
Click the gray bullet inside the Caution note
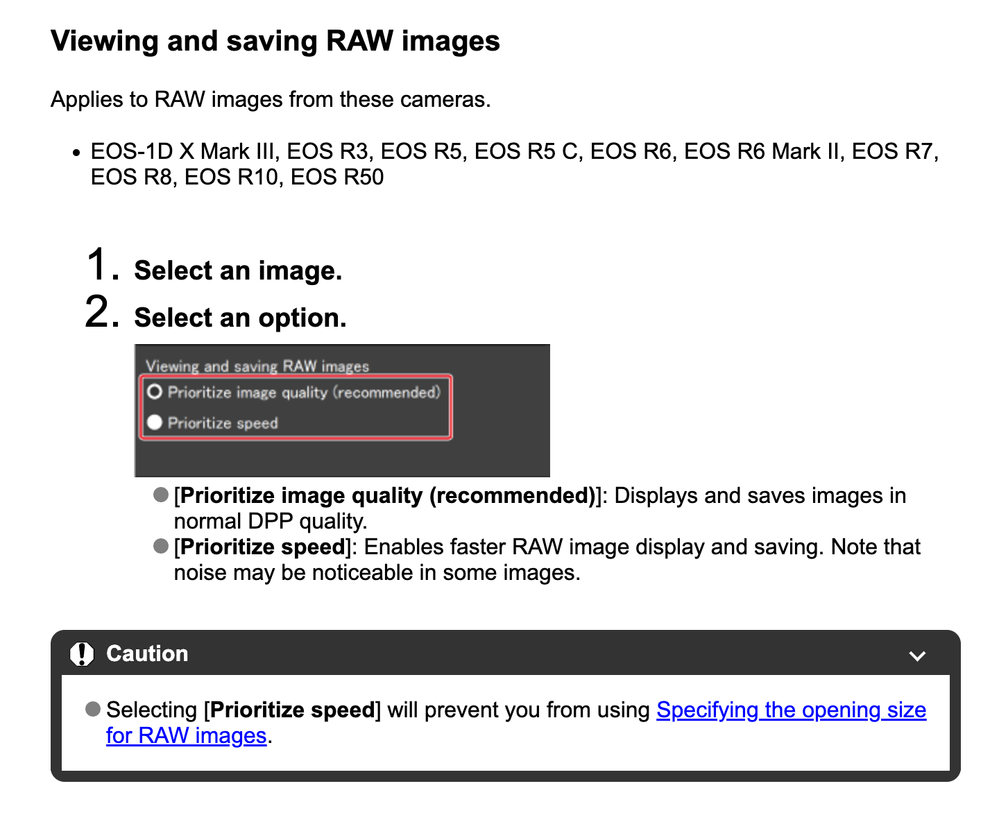pos(93,709)
